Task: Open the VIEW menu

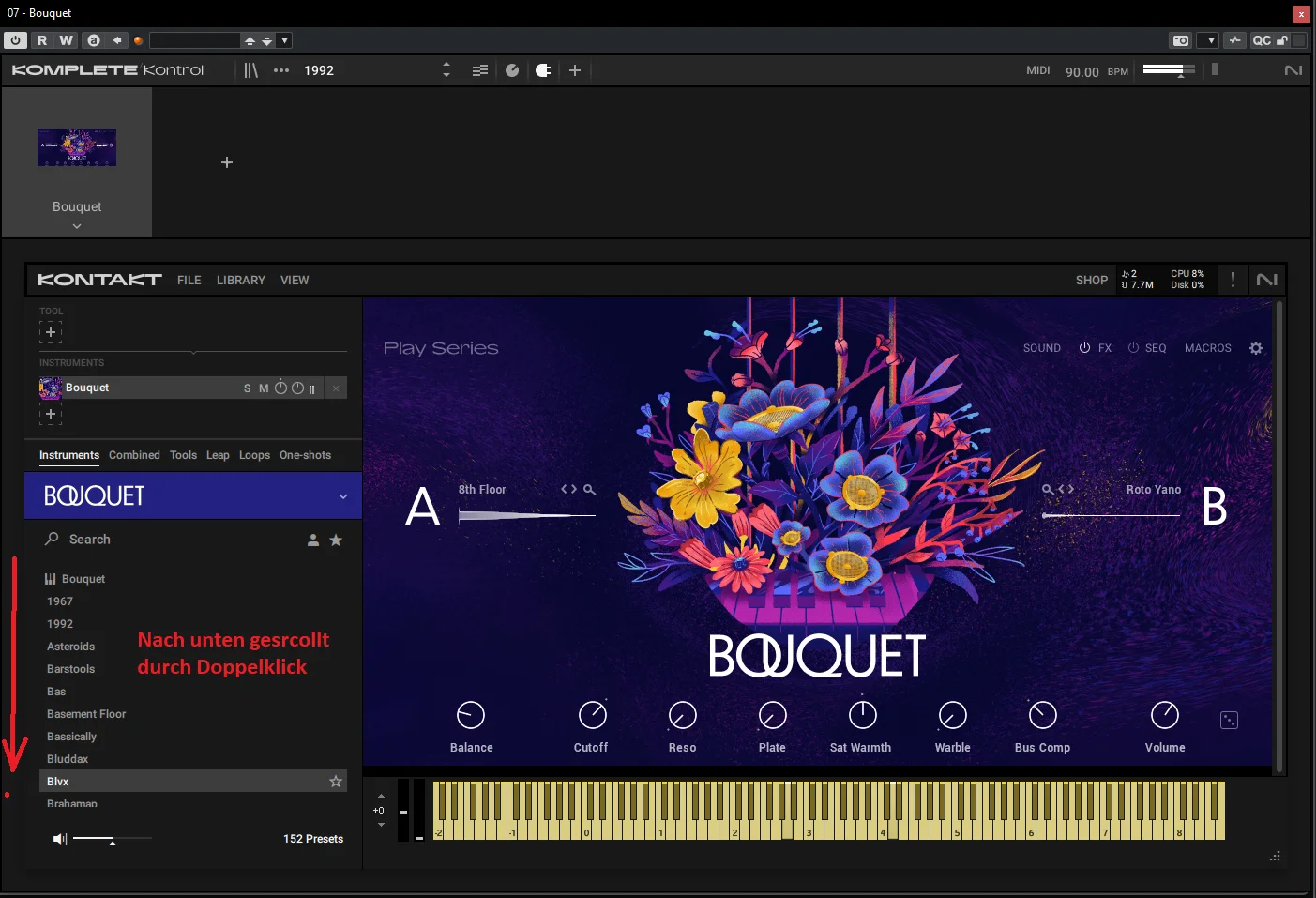Action: point(295,281)
